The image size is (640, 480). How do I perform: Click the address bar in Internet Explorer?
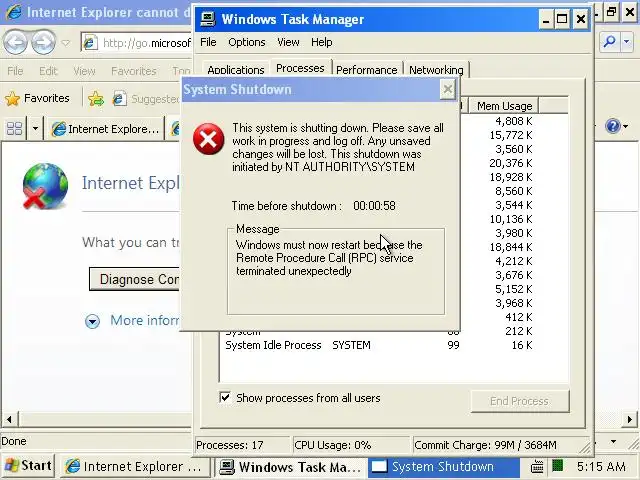click(x=136, y=43)
